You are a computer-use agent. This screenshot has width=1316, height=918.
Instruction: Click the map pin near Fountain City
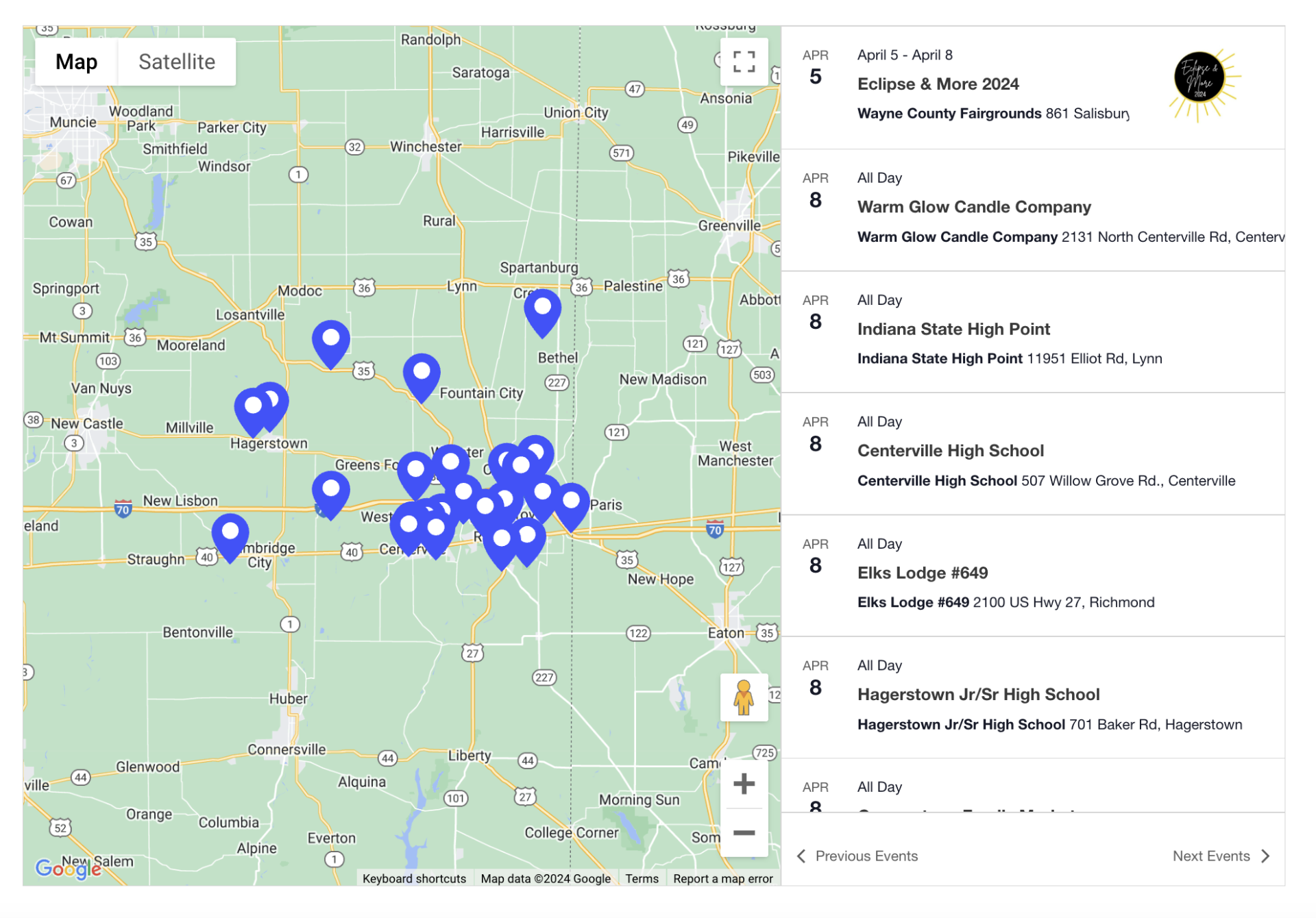(421, 375)
